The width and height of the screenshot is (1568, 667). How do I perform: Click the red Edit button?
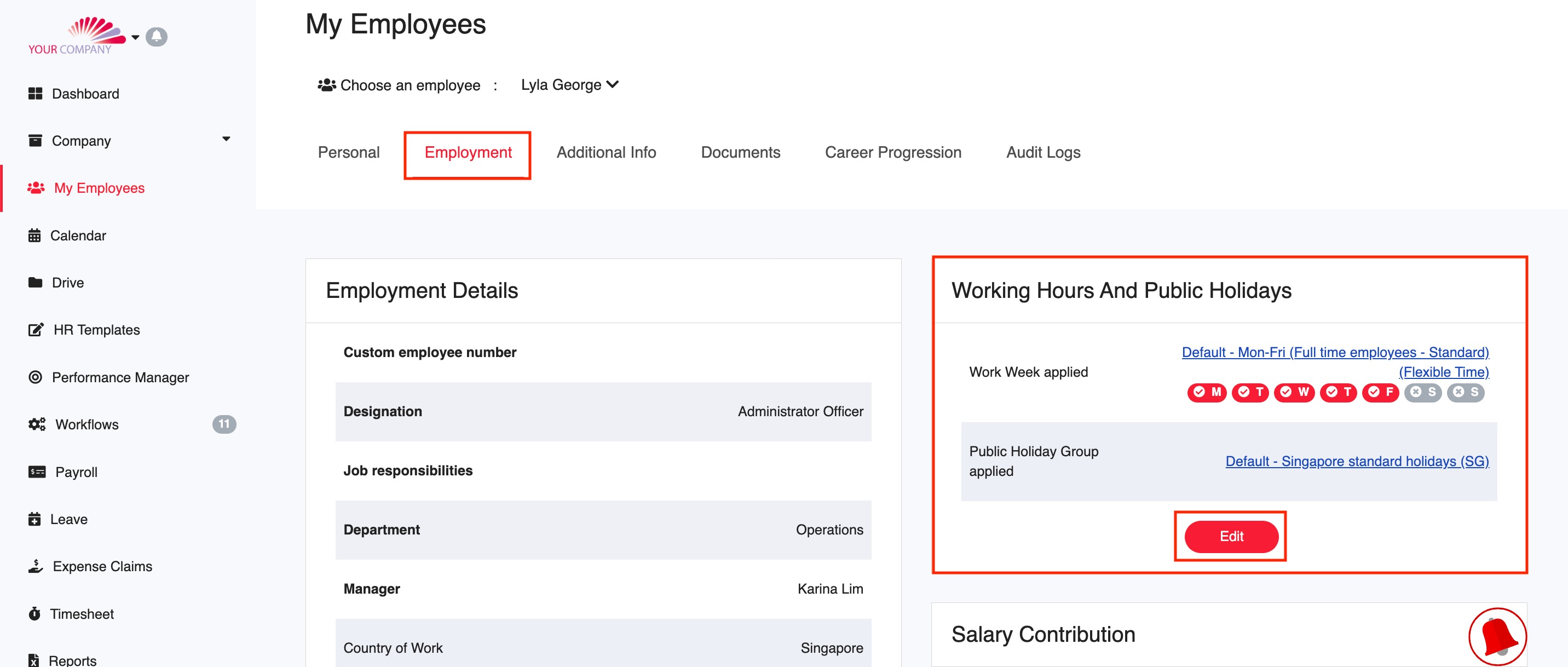click(x=1231, y=536)
